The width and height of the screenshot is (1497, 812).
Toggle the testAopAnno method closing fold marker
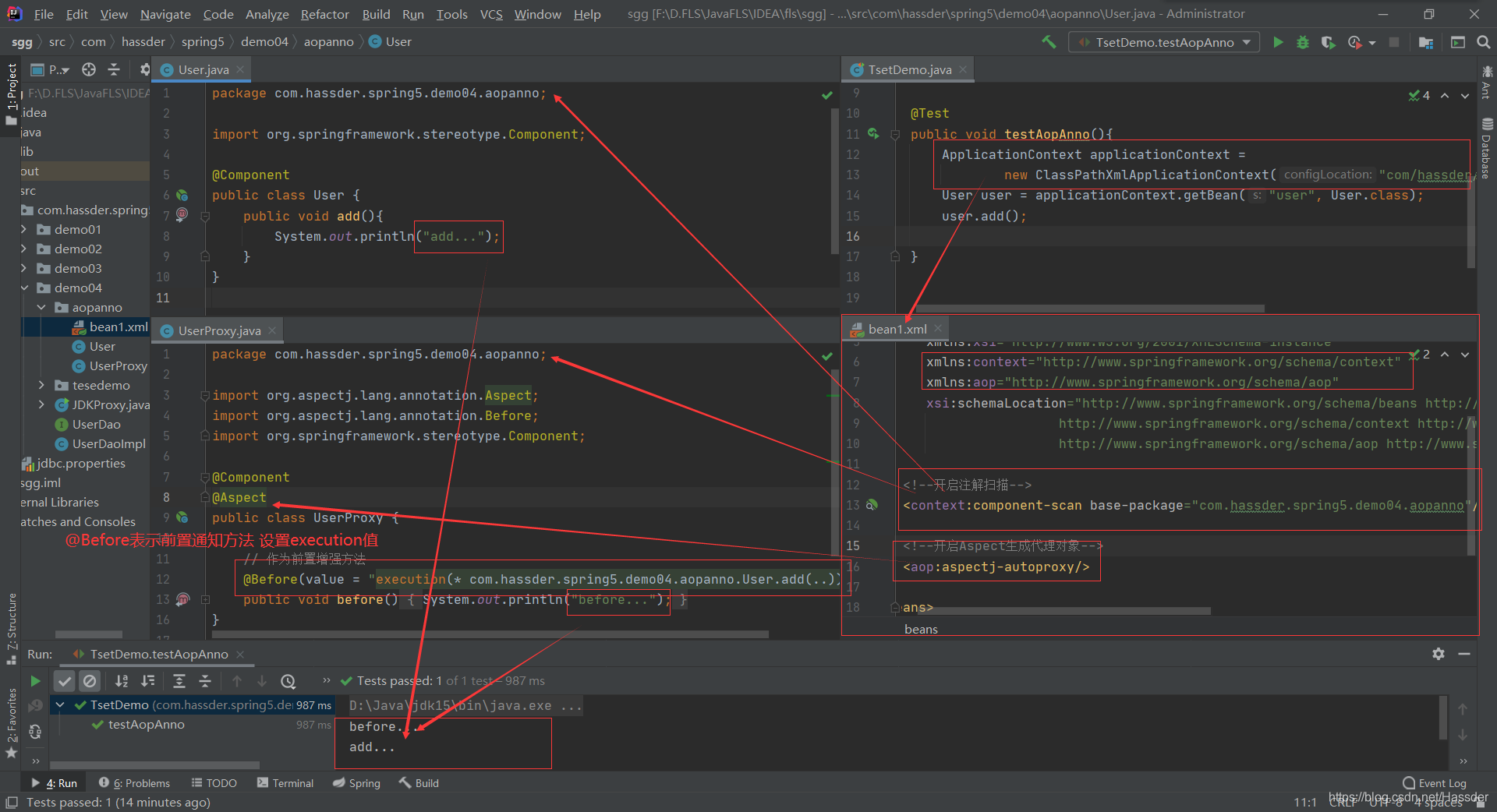[x=895, y=256]
